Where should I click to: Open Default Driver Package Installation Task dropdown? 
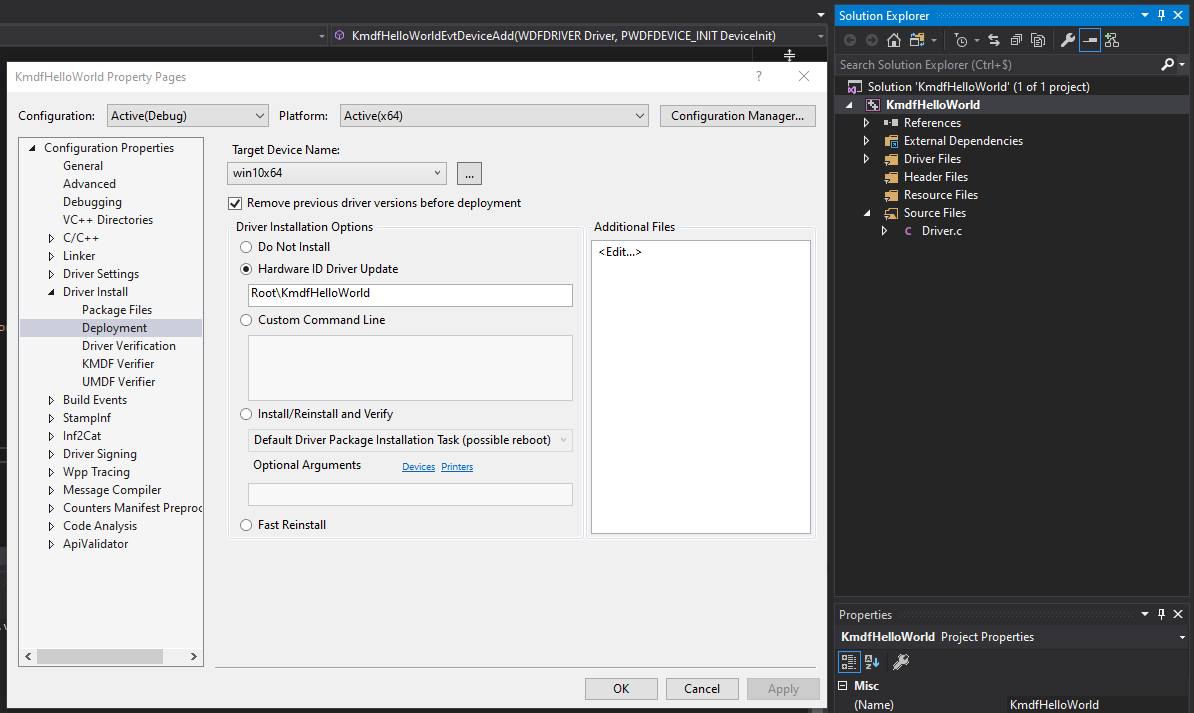click(410, 440)
